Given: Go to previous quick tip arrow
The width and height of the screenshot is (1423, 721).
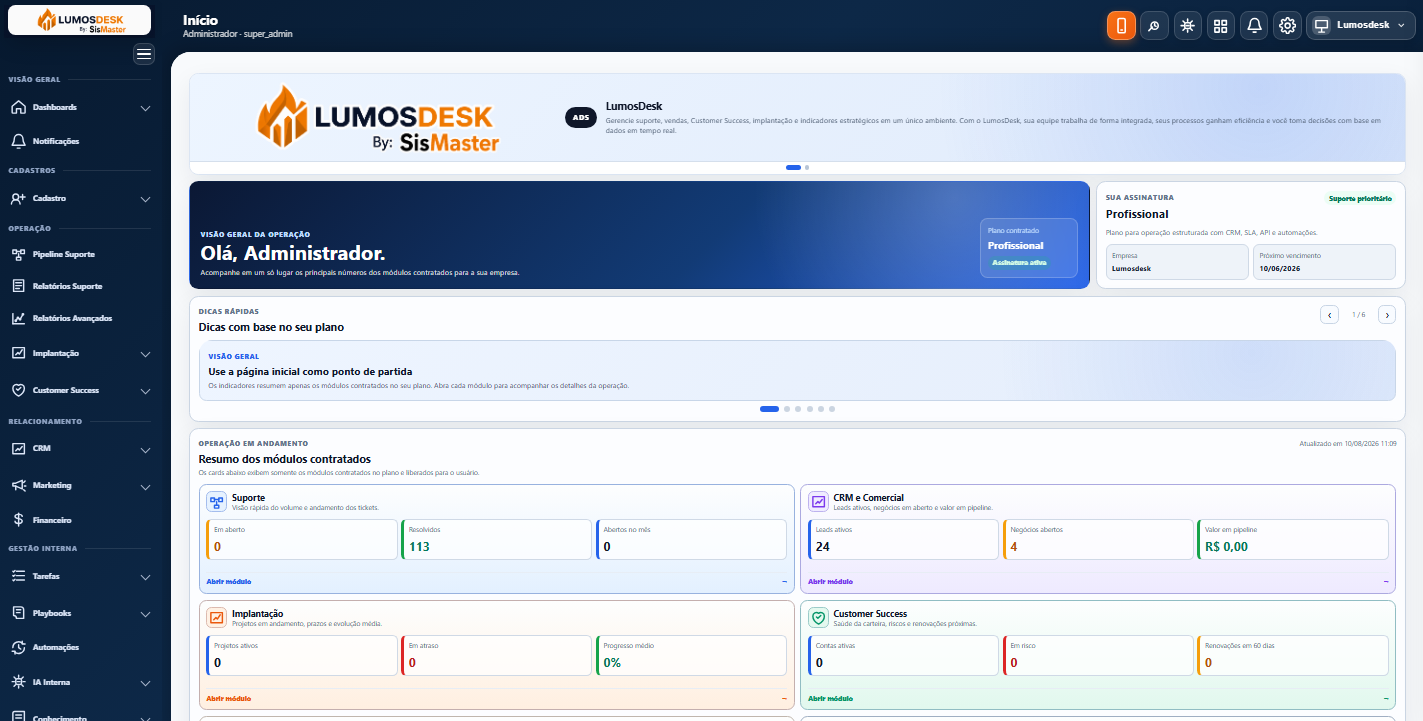Looking at the screenshot, I should click(1330, 315).
